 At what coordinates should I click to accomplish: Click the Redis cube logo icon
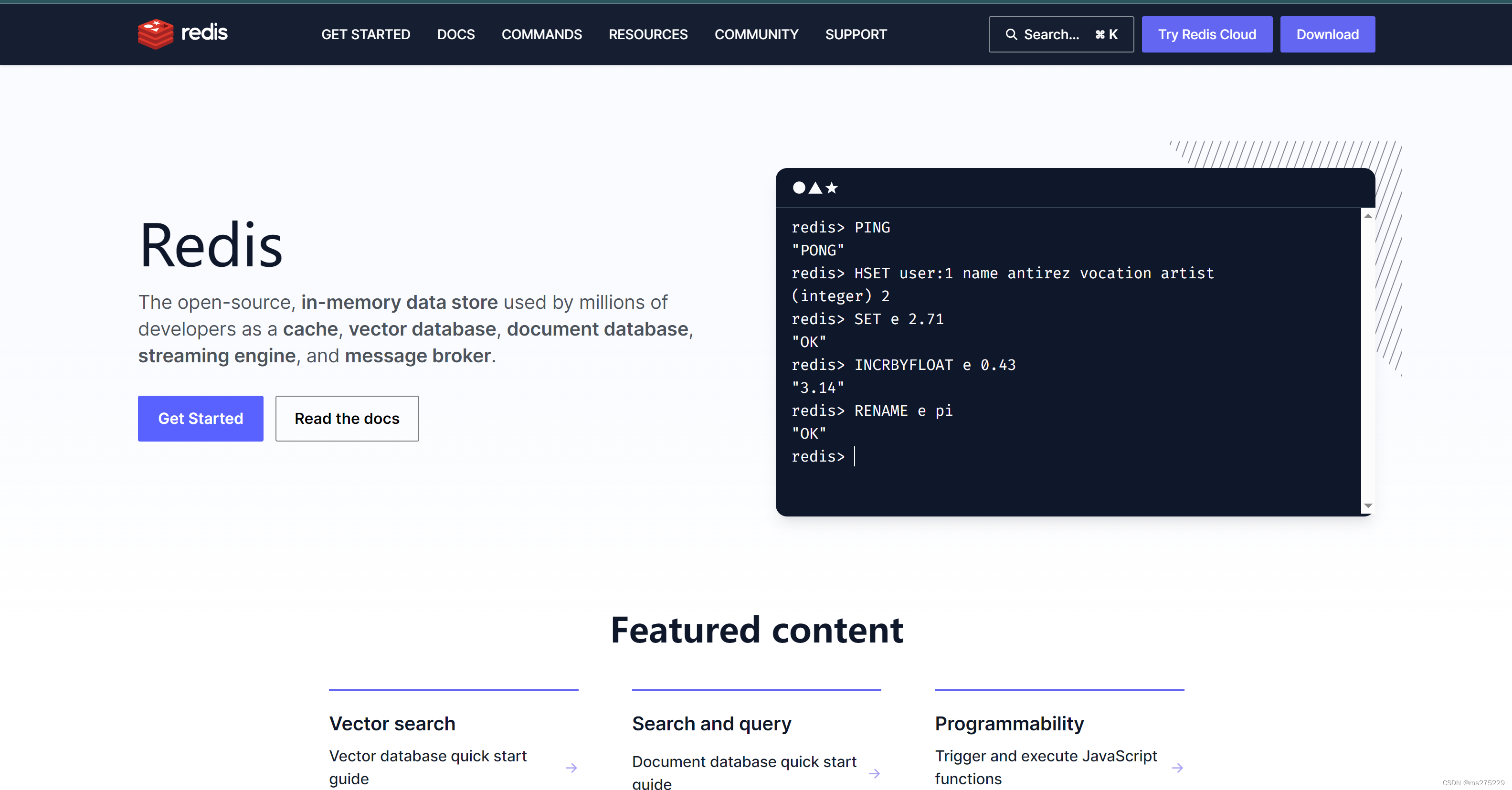tap(156, 34)
